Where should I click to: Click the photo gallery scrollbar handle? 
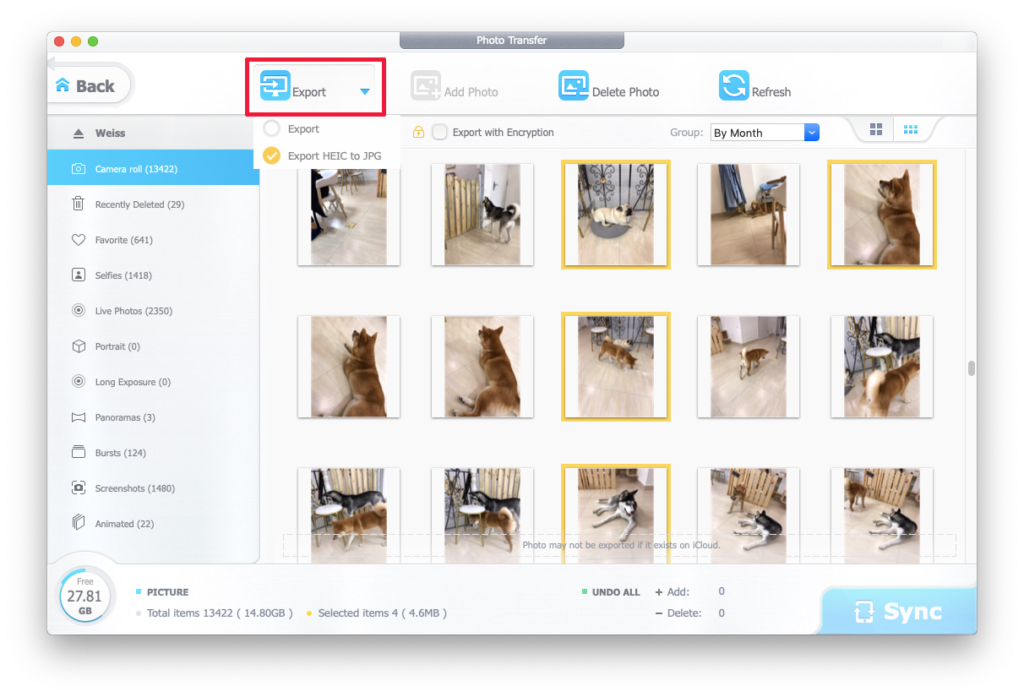(970, 369)
